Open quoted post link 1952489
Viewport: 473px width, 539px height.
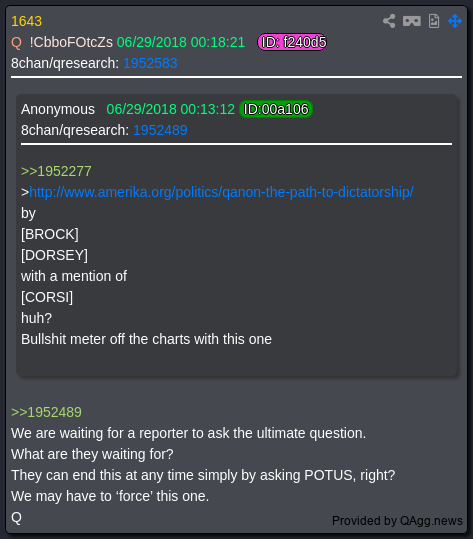(x=160, y=130)
